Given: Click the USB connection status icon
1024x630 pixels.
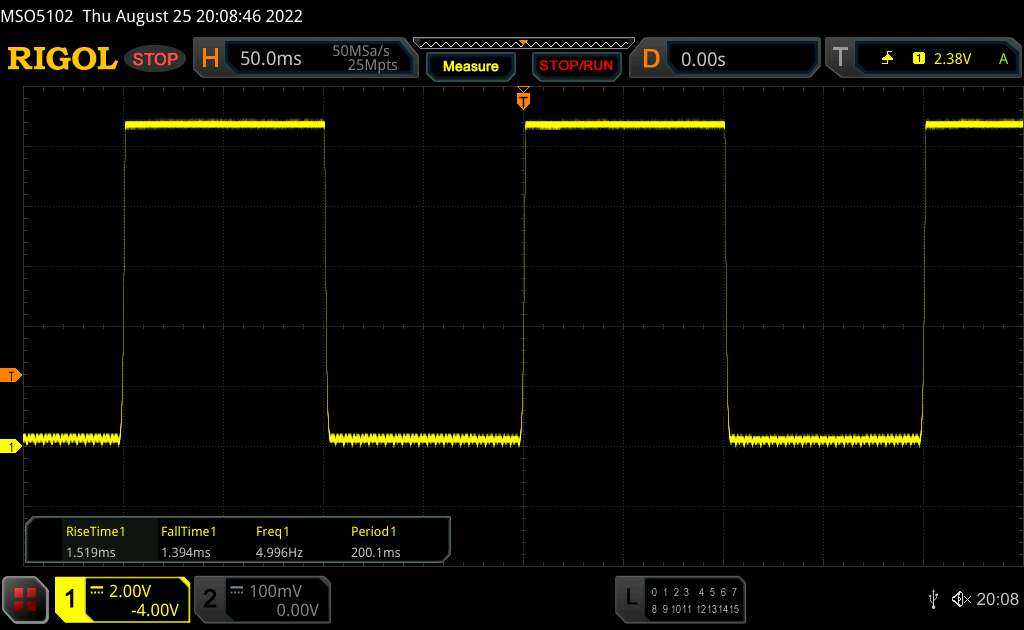Looking at the screenshot, I should [933, 599].
